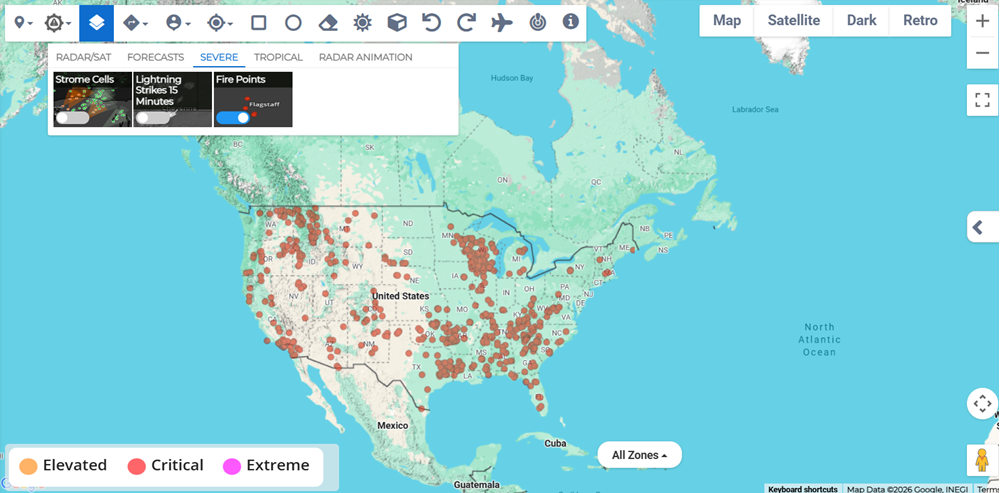Open the RADAR ANIMATION tab
This screenshot has width=1000, height=493.
(365, 57)
